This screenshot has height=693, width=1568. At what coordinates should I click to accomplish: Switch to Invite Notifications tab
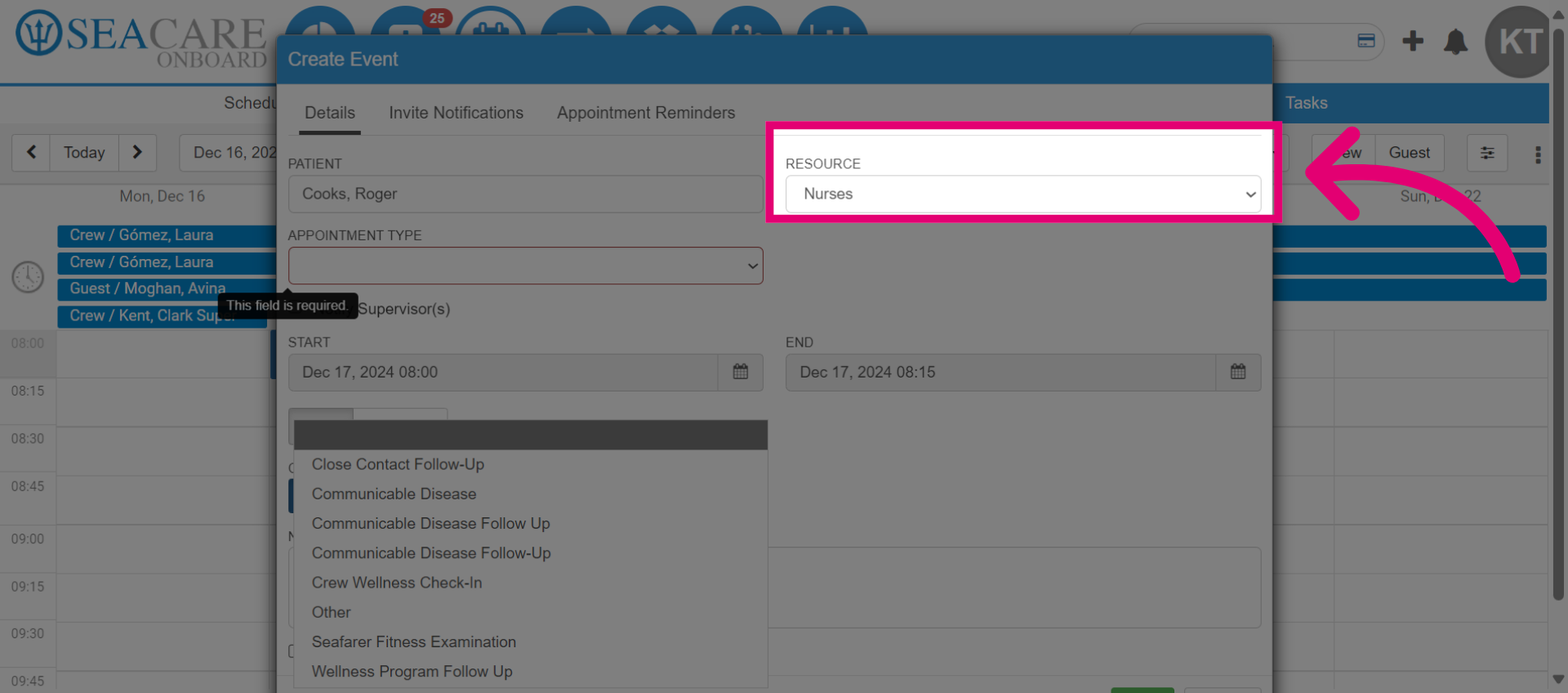tap(456, 113)
